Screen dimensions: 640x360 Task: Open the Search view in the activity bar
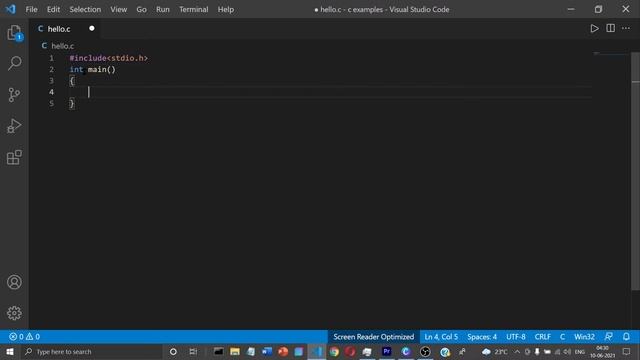pyautogui.click(x=14, y=63)
